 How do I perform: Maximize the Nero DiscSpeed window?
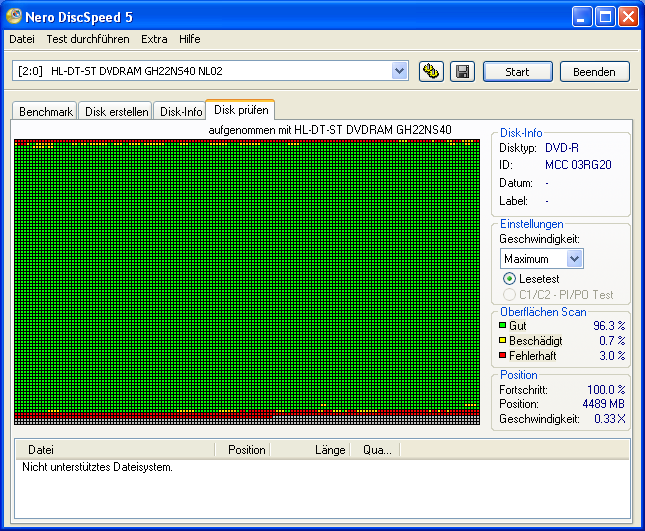[605, 17]
